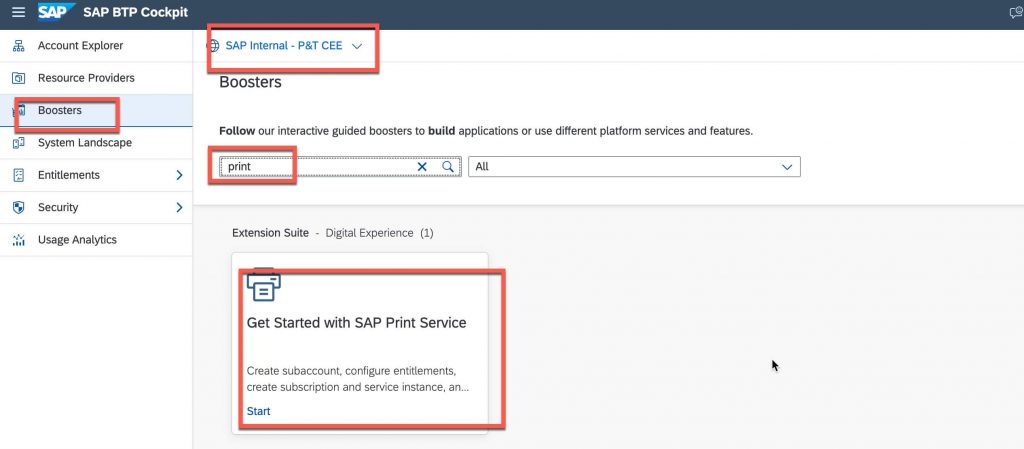Click the Start link on Print Service tile
1024x449 pixels.
[259, 411]
